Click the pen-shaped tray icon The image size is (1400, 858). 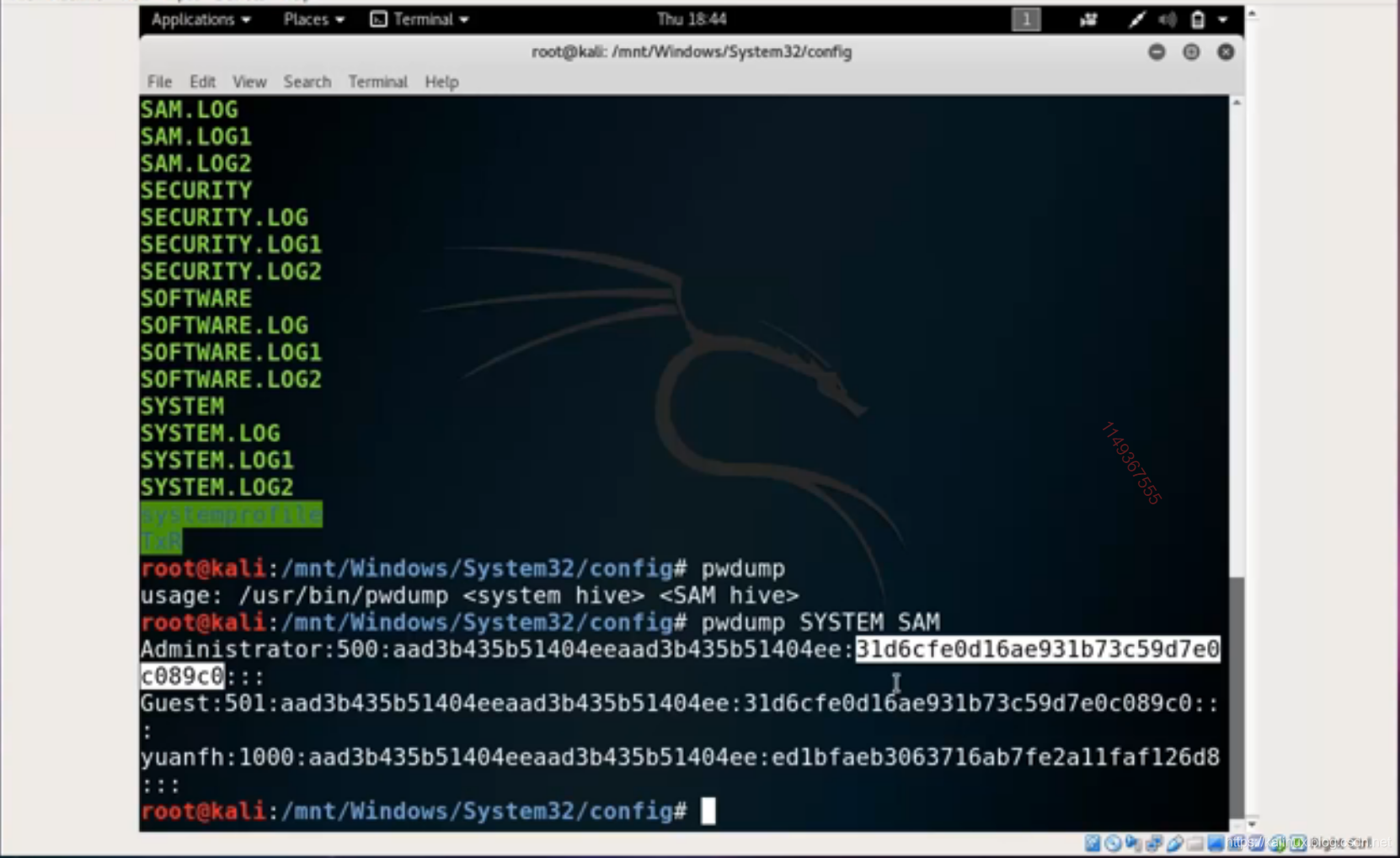[x=1137, y=19]
